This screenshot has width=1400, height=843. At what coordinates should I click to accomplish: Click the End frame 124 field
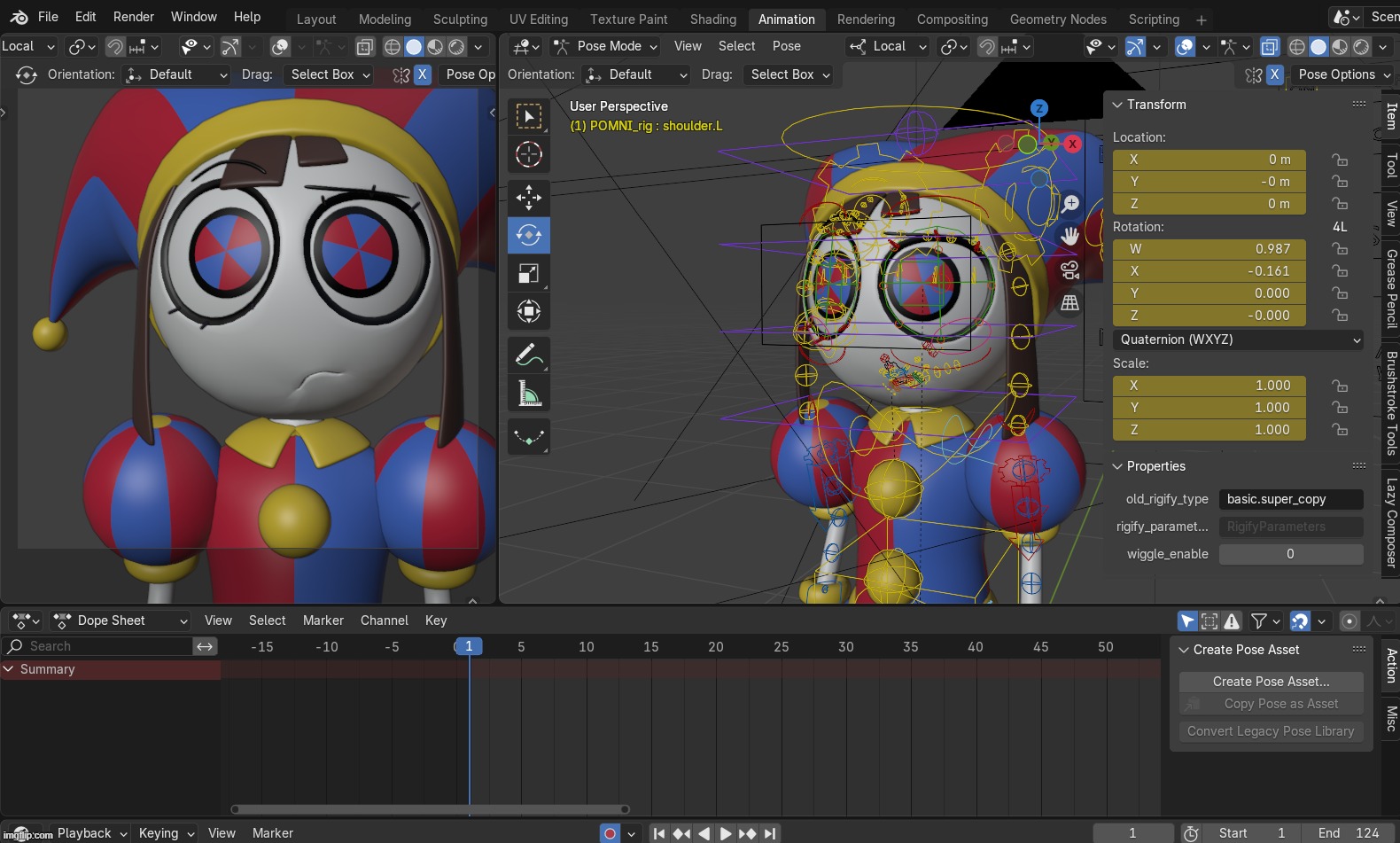point(1349,833)
